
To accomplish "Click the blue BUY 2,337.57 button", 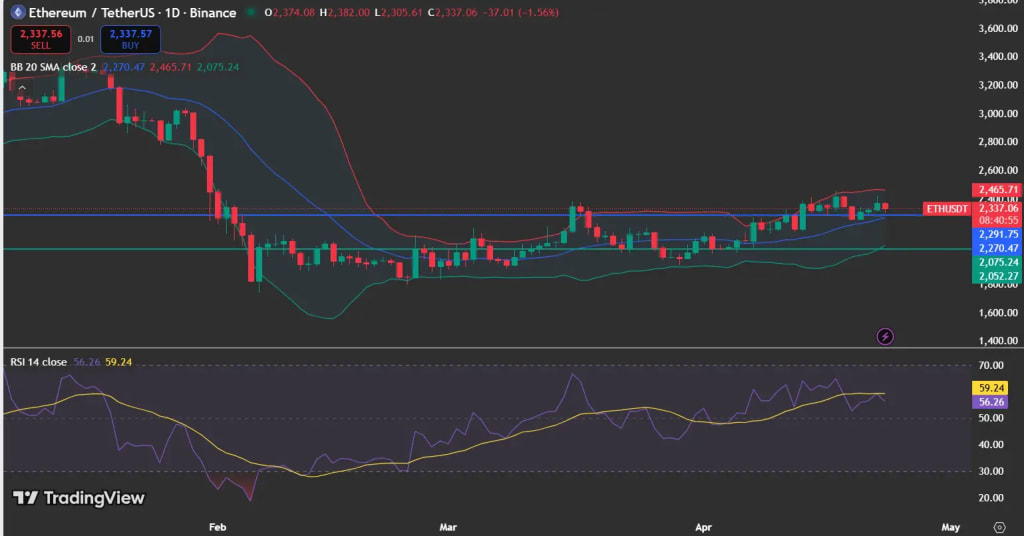I will pyautogui.click(x=131, y=39).
